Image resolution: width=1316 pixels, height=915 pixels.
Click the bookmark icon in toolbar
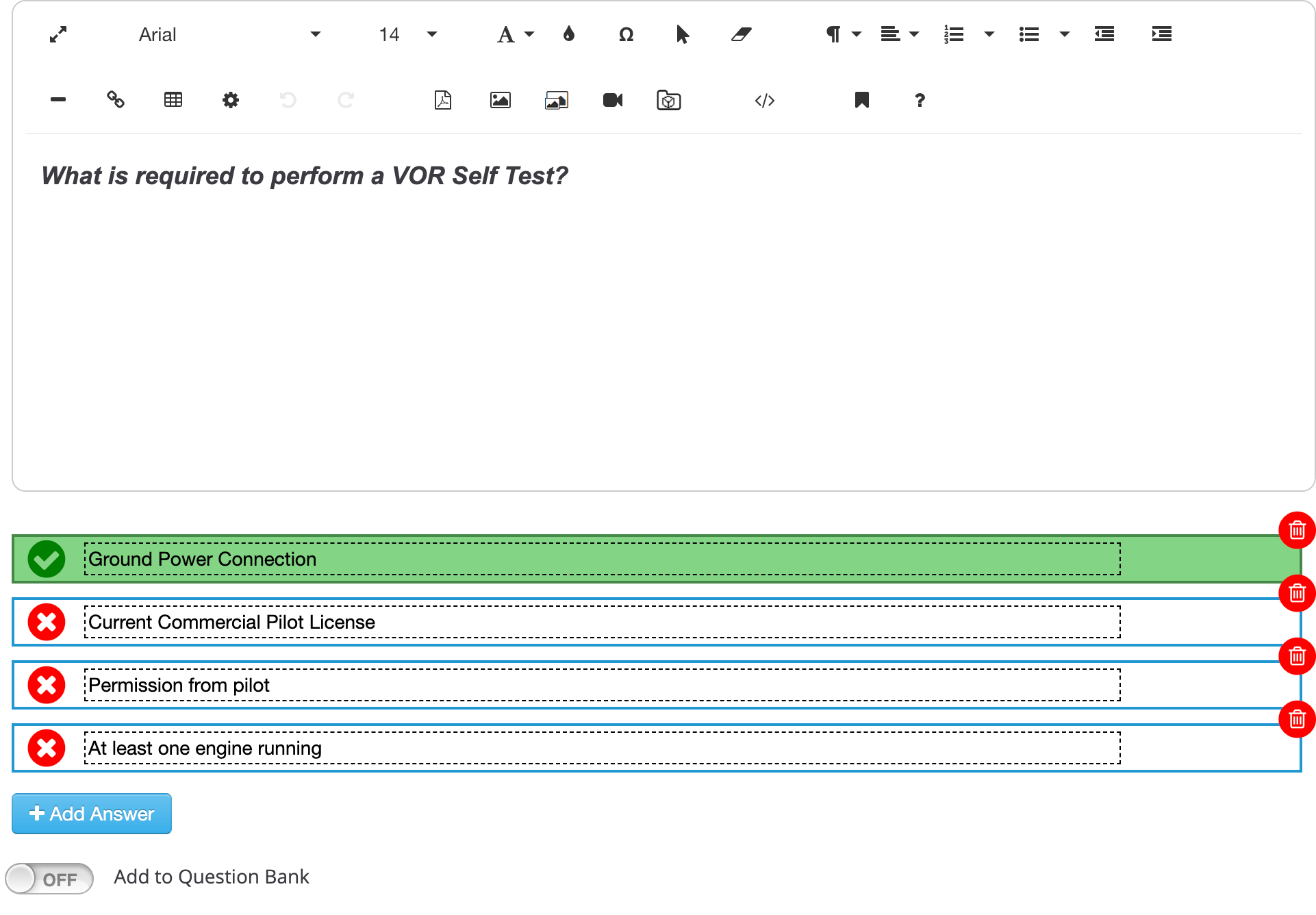click(x=861, y=100)
